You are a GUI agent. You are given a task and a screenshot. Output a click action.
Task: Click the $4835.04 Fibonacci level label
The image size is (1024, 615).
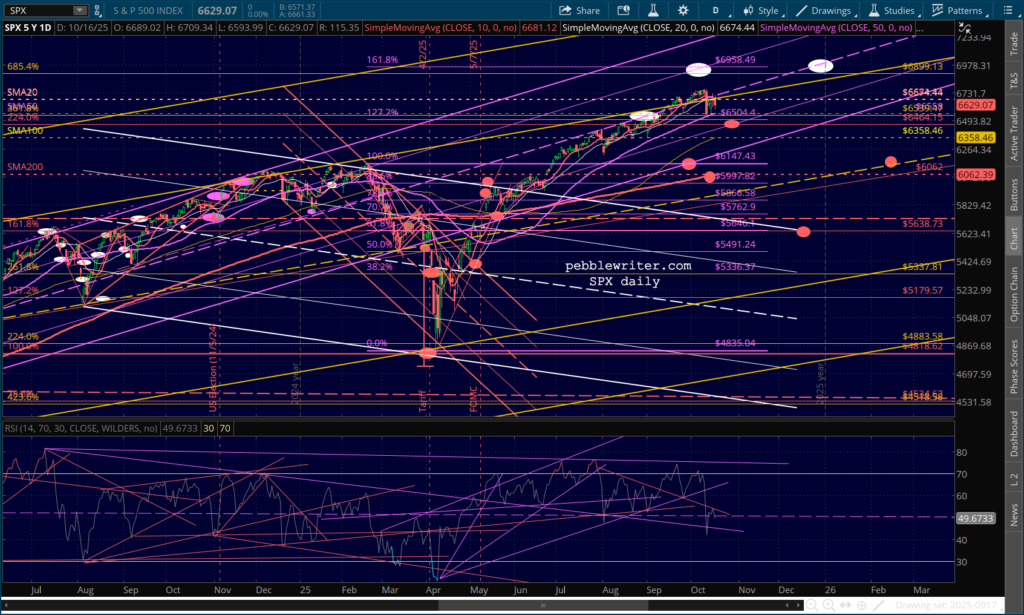point(735,343)
